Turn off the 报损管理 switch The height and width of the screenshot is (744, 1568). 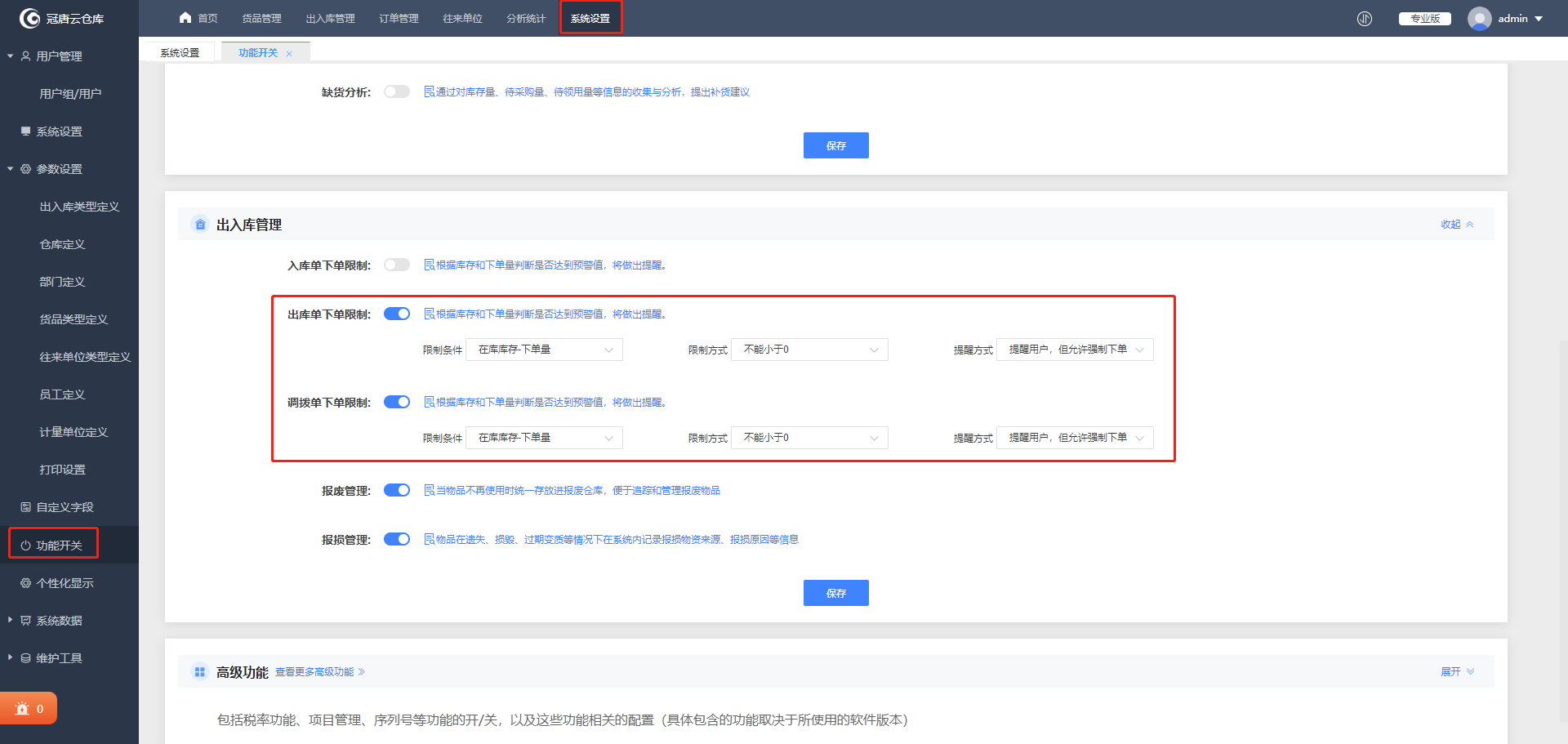pos(397,540)
